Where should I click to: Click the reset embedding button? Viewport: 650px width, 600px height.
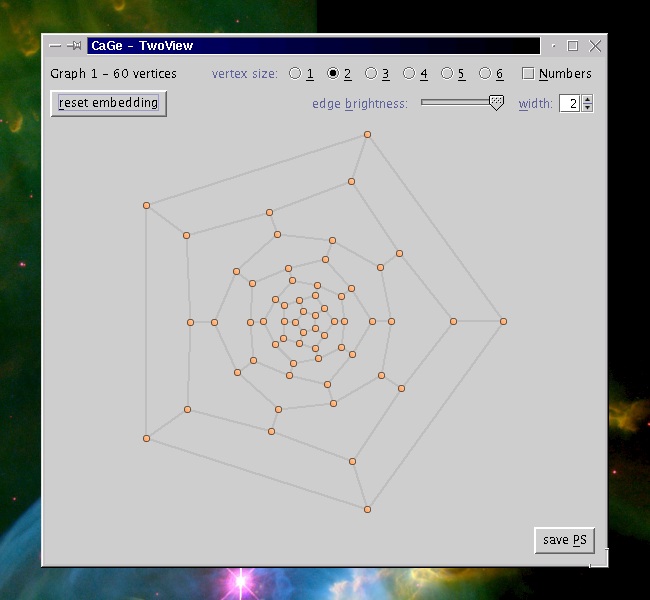click(x=109, y=103)
